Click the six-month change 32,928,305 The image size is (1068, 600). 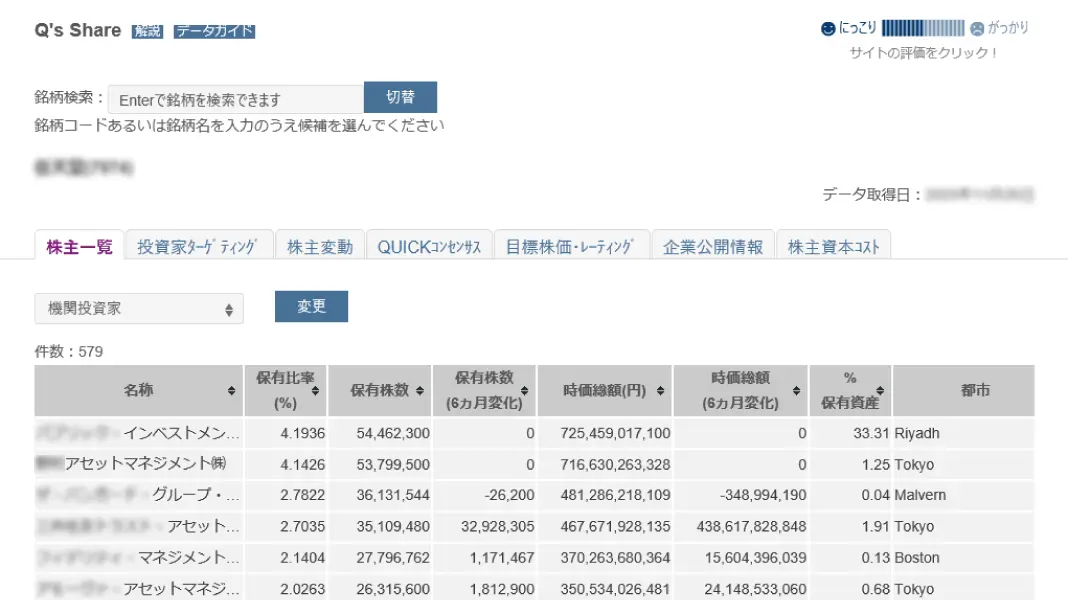click(497, 526)
